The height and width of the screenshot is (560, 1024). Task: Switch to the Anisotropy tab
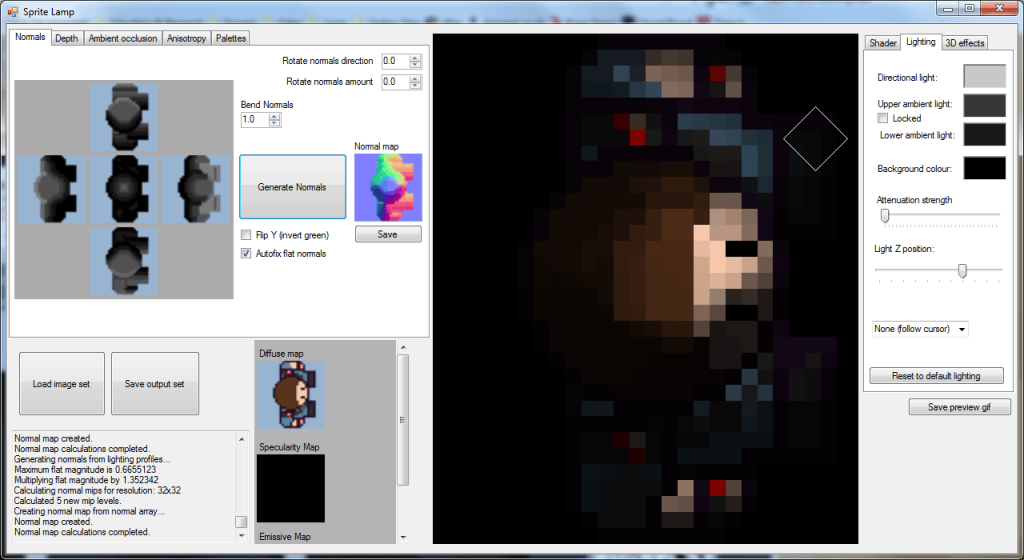[x=186, y=39]
